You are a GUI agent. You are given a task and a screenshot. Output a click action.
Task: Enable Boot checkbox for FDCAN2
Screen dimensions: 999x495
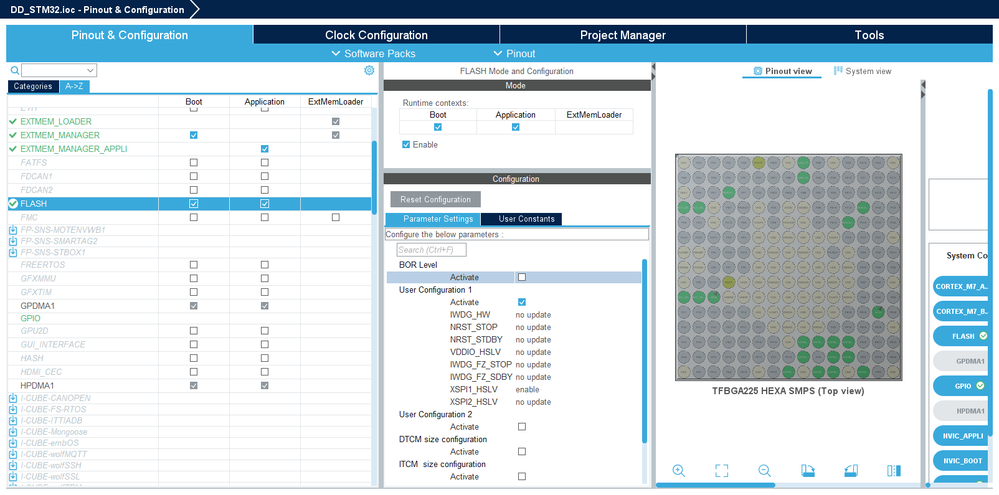[194, 190]
